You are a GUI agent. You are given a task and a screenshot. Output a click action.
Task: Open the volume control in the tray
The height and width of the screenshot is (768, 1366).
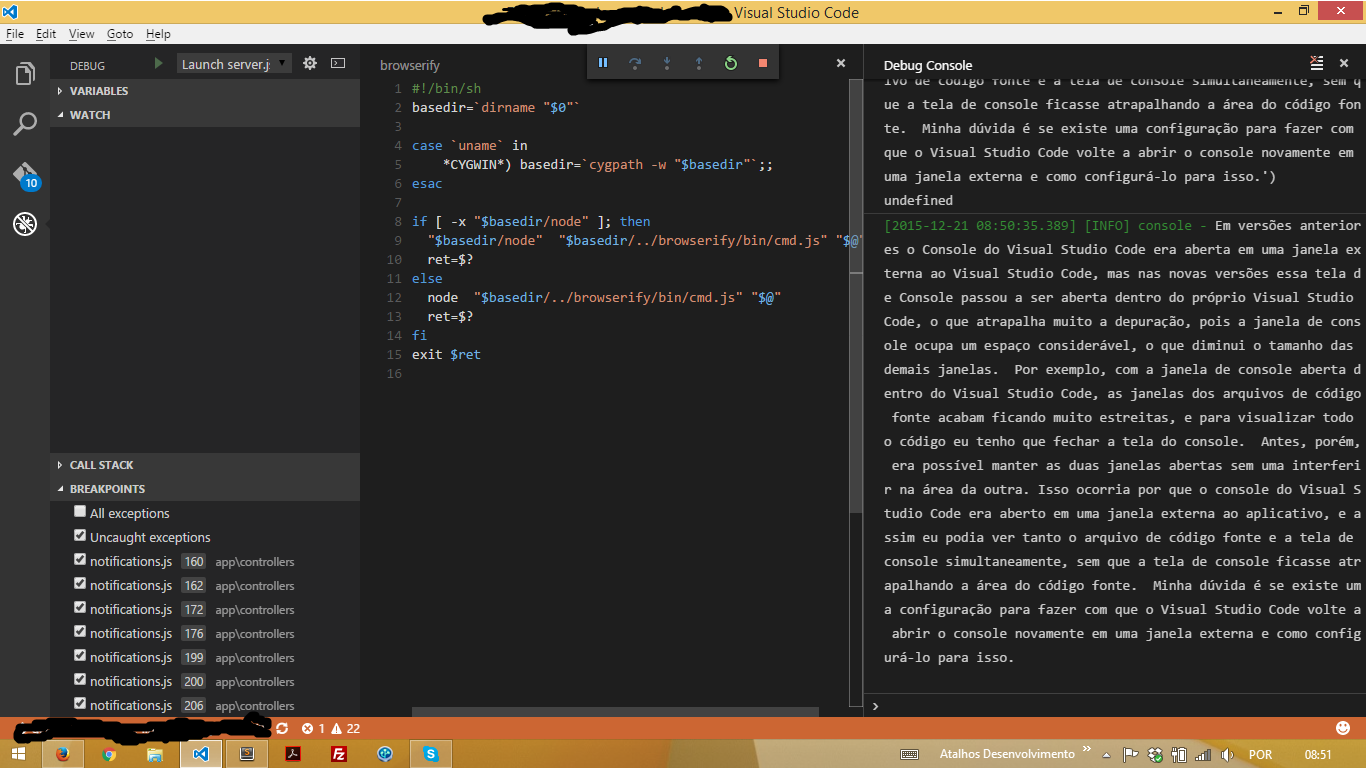[x=1228, y=754]
